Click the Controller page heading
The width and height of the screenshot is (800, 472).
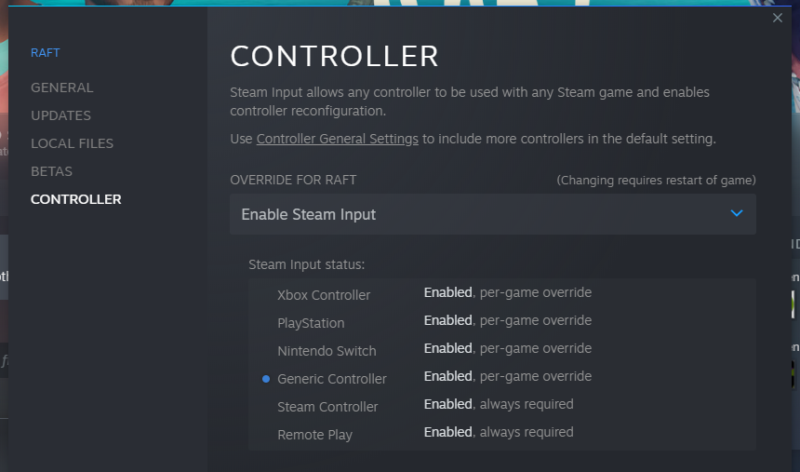click(x=334, y=56)
